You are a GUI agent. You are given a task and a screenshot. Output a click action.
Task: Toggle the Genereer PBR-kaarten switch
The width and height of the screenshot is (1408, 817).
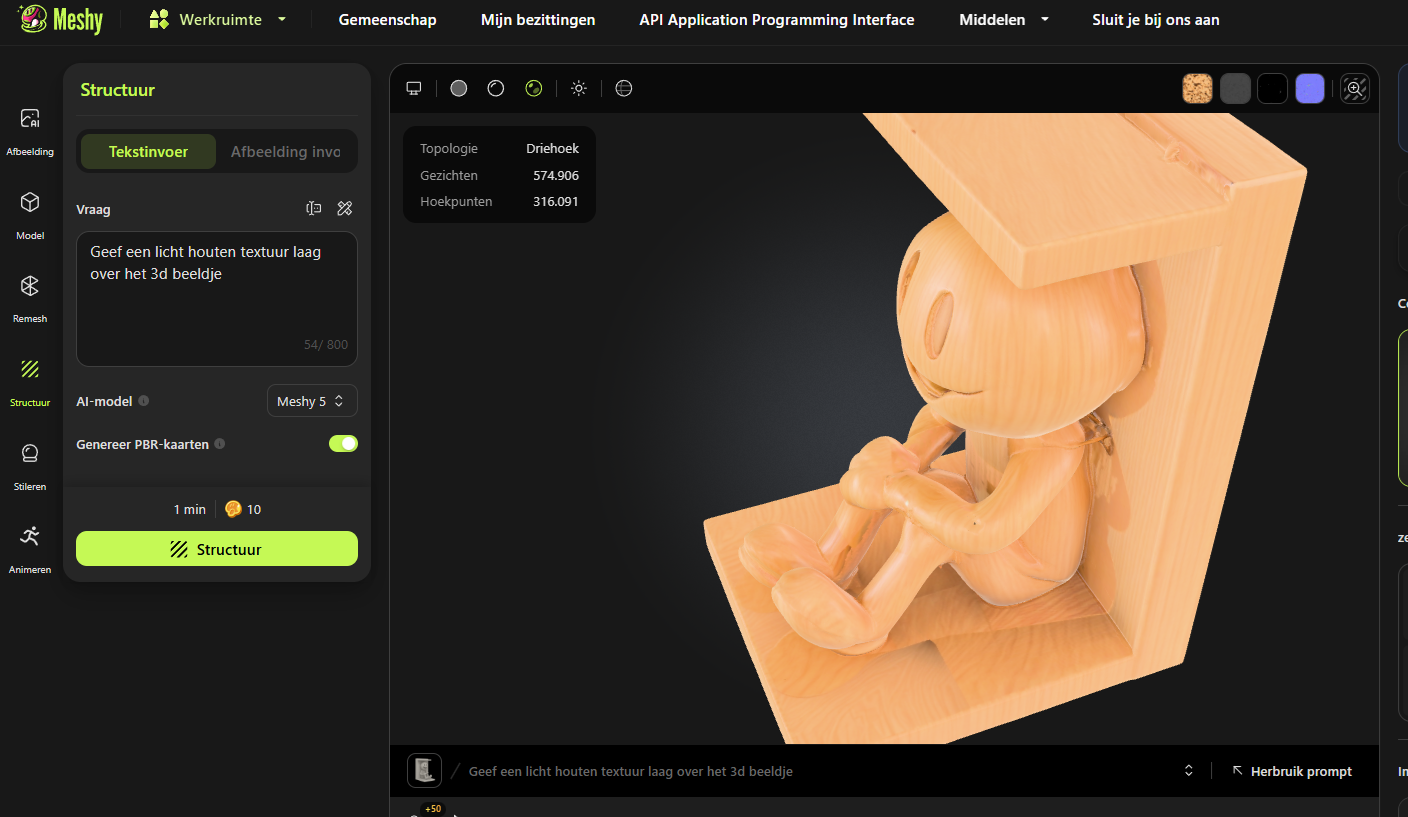tap(343, 444)
